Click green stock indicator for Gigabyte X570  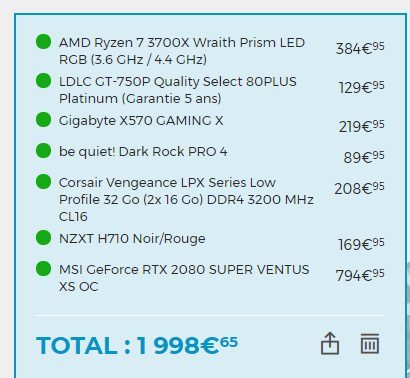coord(43,120)
